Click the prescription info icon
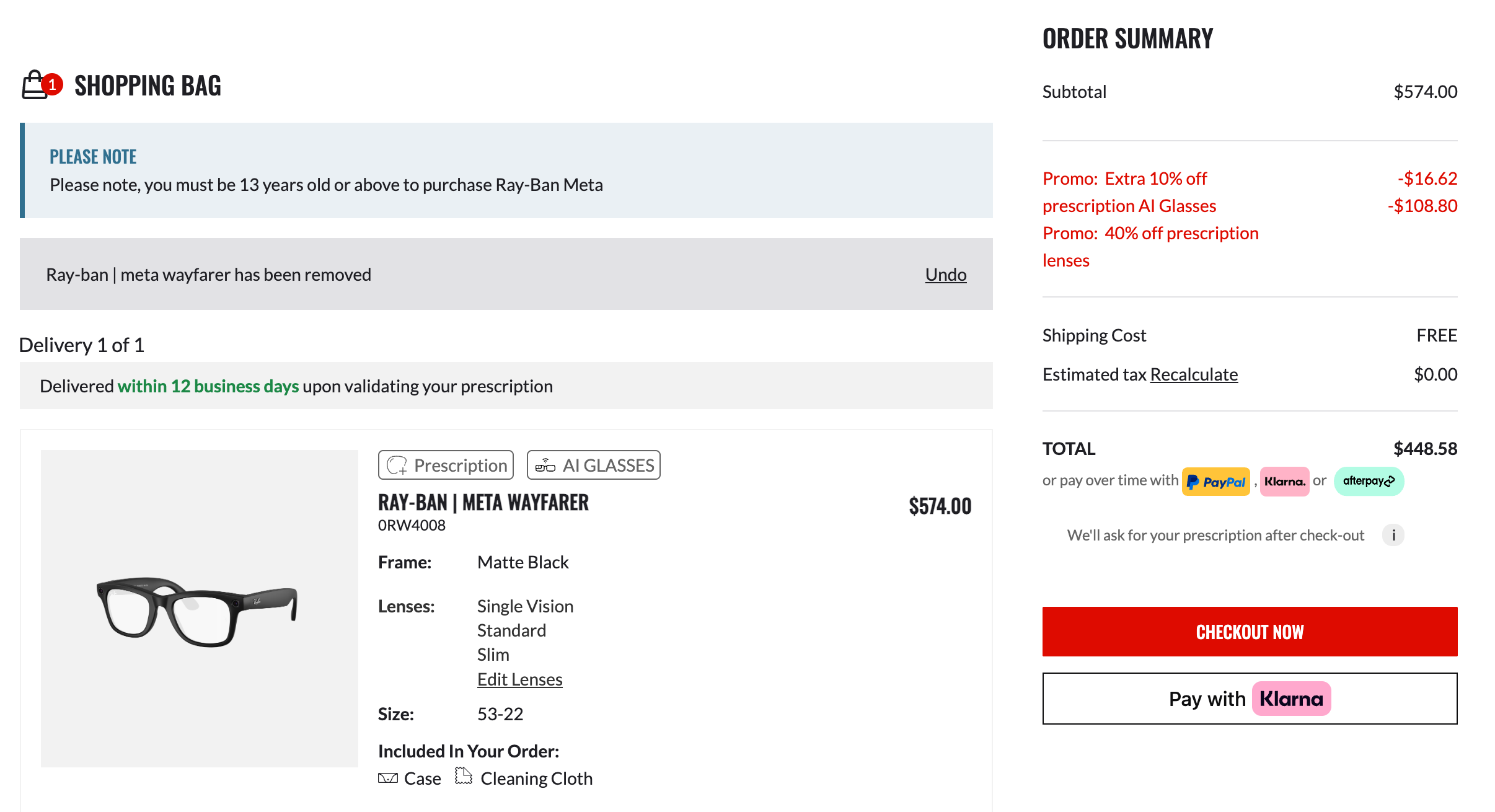The height and width of the screenshot is (812, 1495). (1393, 535)
